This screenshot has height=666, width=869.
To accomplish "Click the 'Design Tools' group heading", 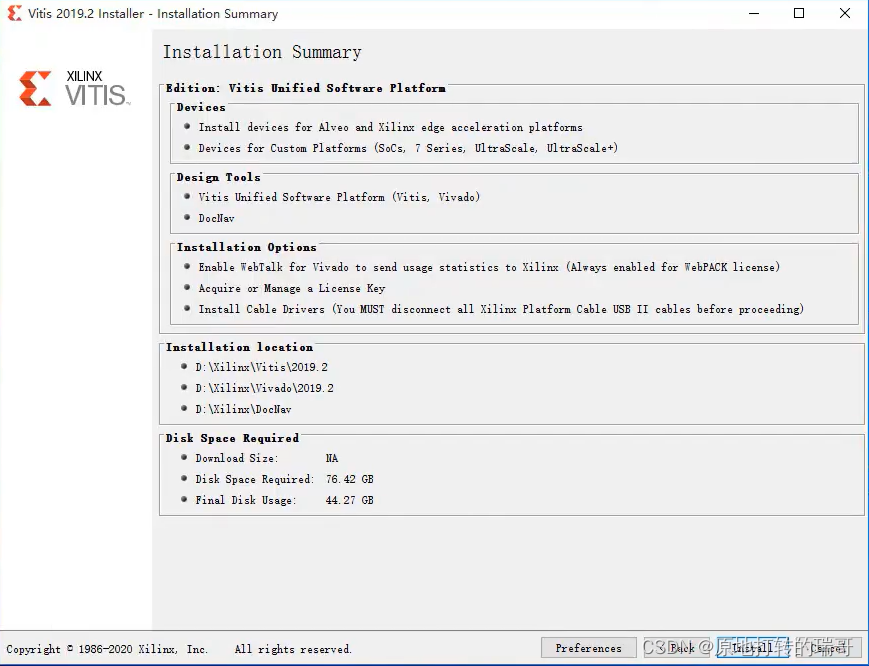I will 218,177.
